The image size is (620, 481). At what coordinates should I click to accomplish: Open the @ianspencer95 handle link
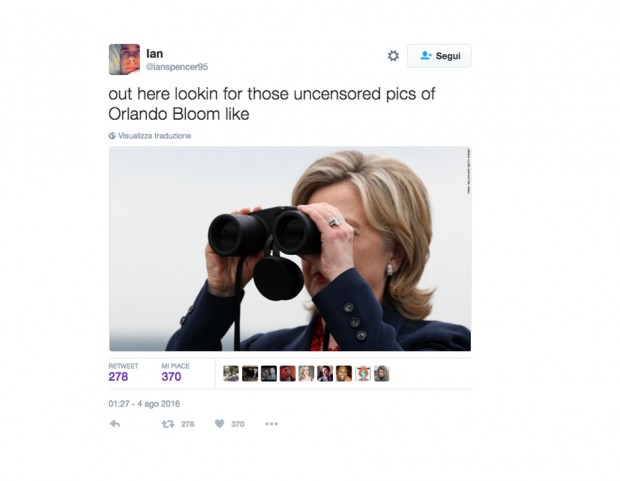177,67
